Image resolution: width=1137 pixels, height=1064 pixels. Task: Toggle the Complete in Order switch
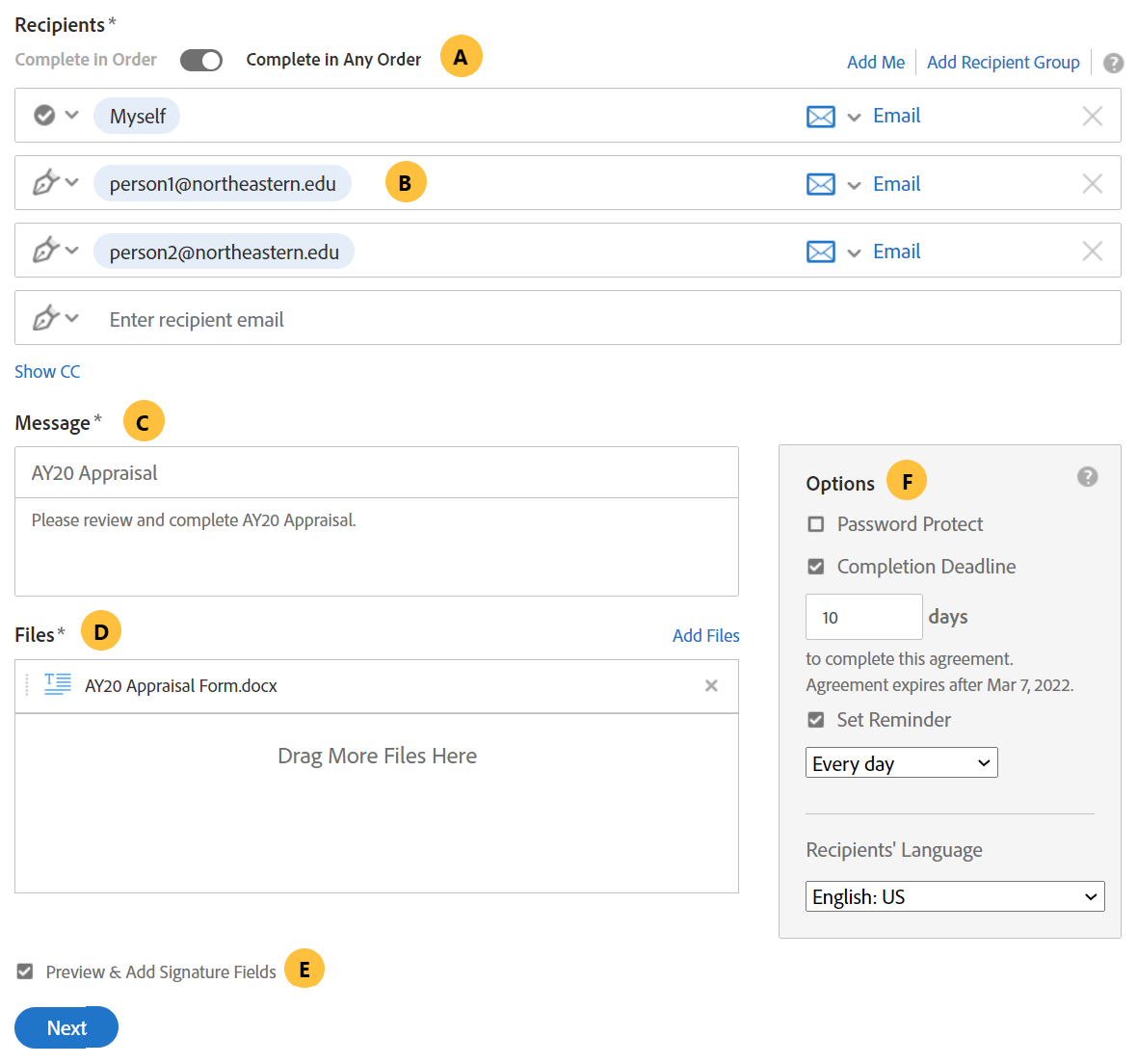pos(201,61)
